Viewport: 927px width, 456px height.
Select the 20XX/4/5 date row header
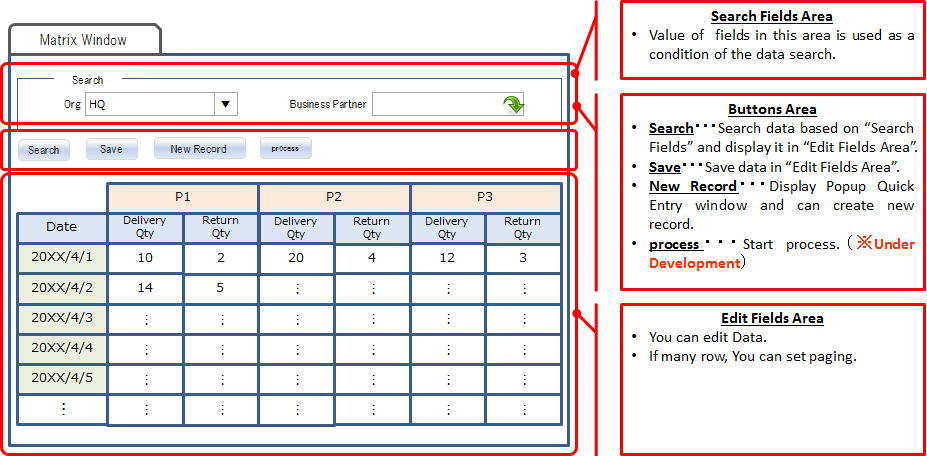tap(61, 379)
